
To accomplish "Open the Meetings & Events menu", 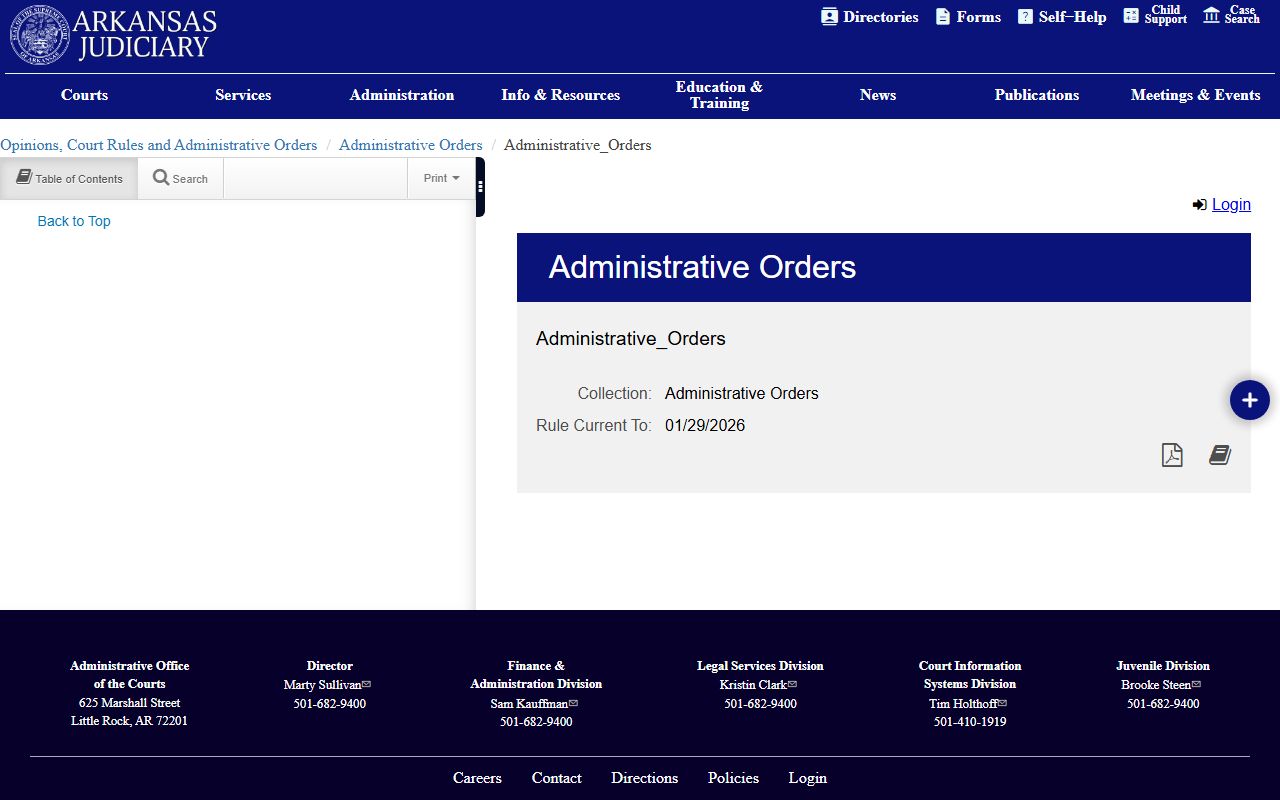I will [x=1196, y=95].
